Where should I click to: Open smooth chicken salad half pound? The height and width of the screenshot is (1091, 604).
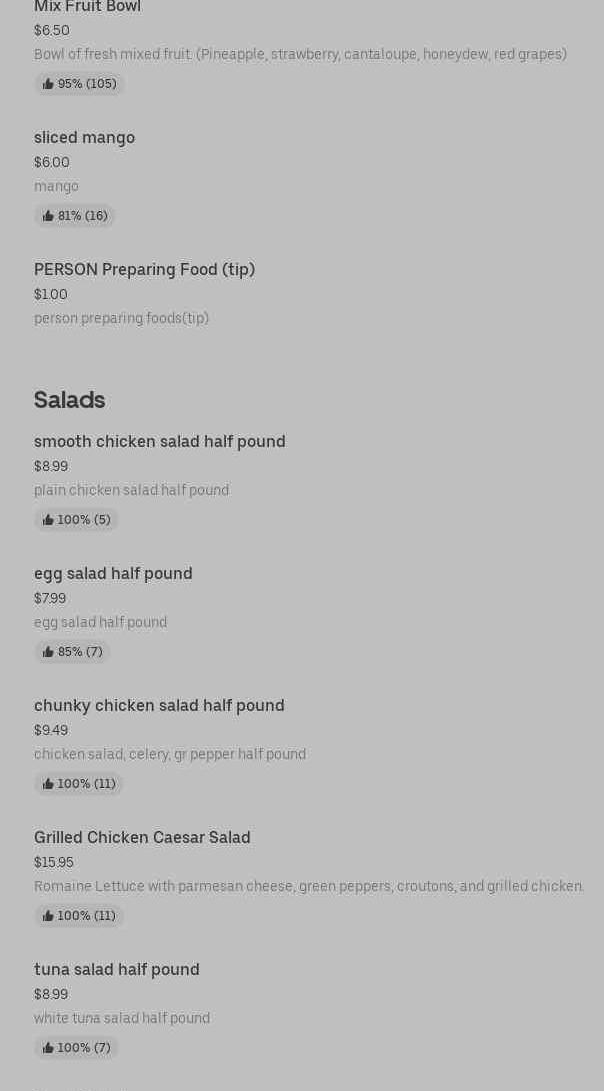pyautogui.click(x=159, y=442)
